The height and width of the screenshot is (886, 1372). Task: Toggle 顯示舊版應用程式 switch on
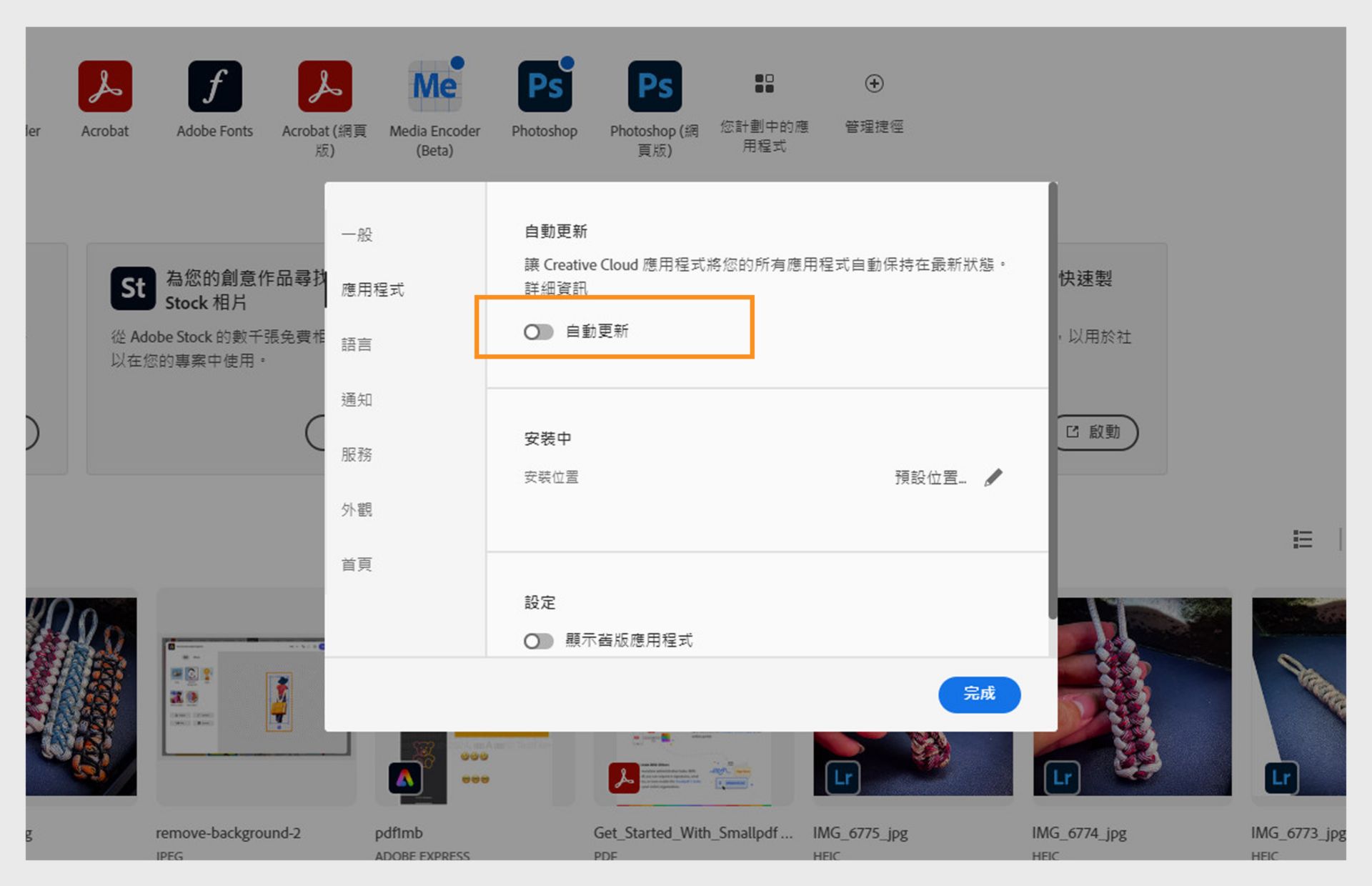pos(538,641)
